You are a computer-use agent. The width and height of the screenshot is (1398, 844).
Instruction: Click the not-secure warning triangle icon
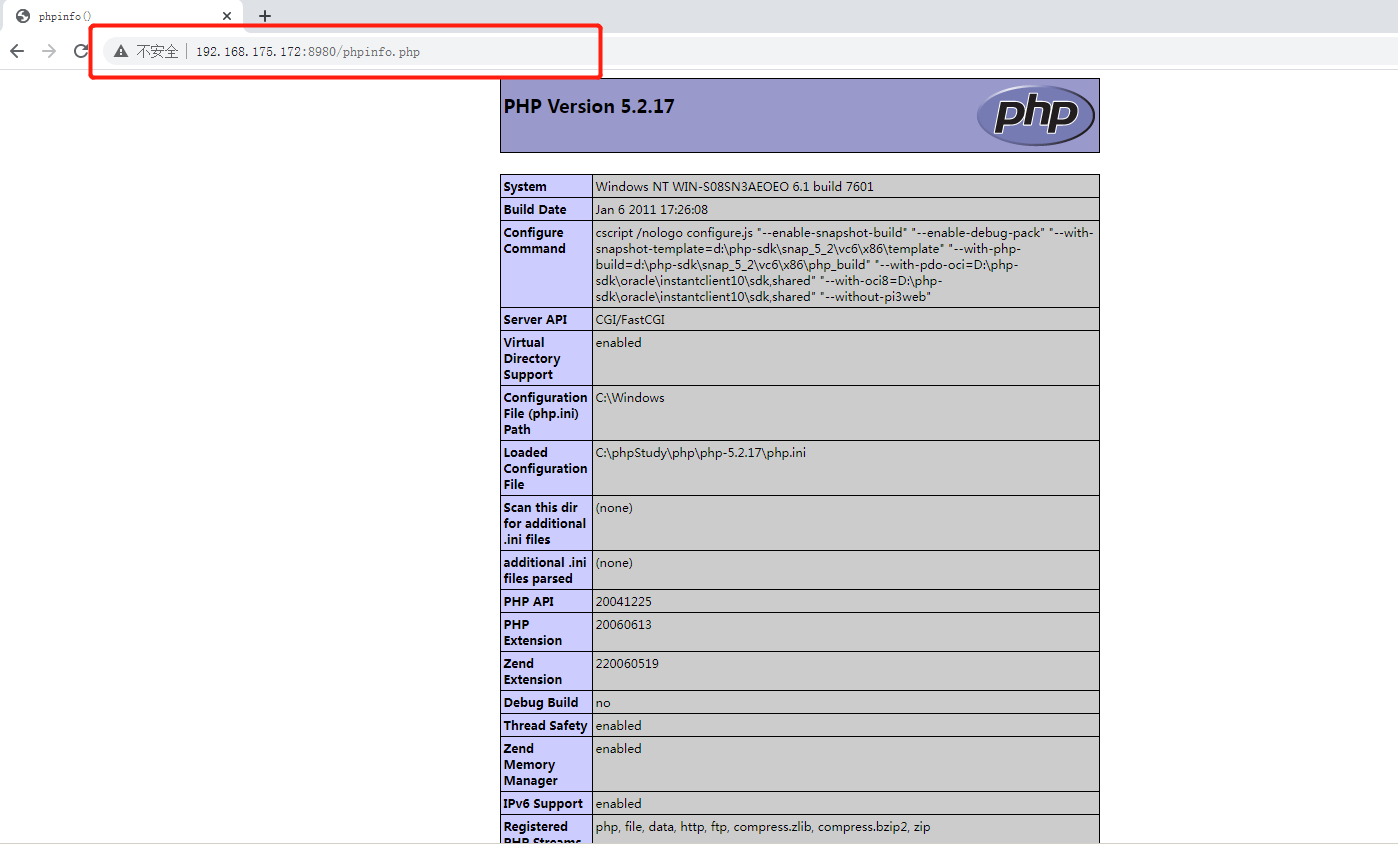point(121,51)
